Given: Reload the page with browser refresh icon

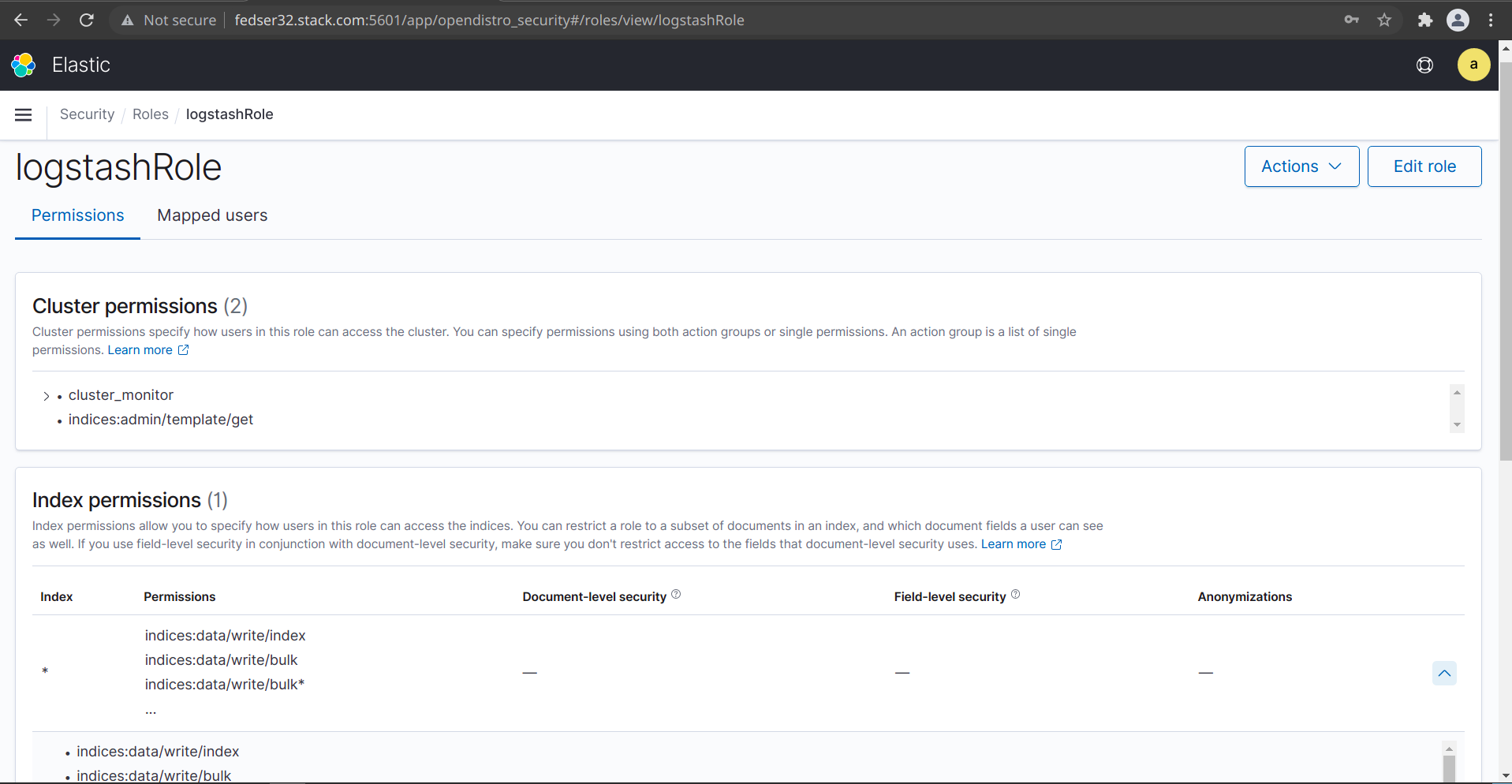Looking at the screenshot, I should point(87,21).
